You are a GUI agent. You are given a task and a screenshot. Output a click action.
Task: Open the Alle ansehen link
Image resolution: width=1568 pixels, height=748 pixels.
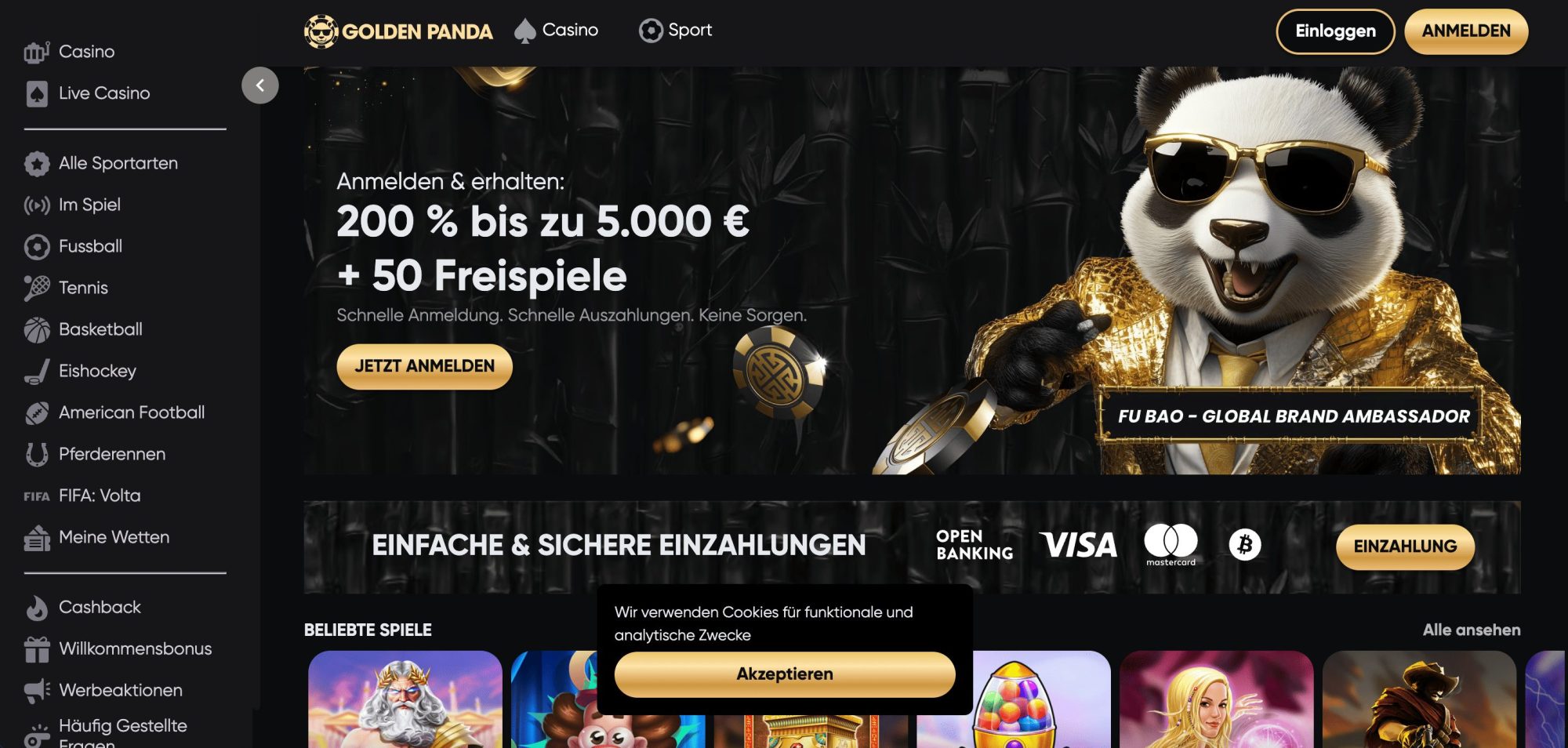point(1472,630)
